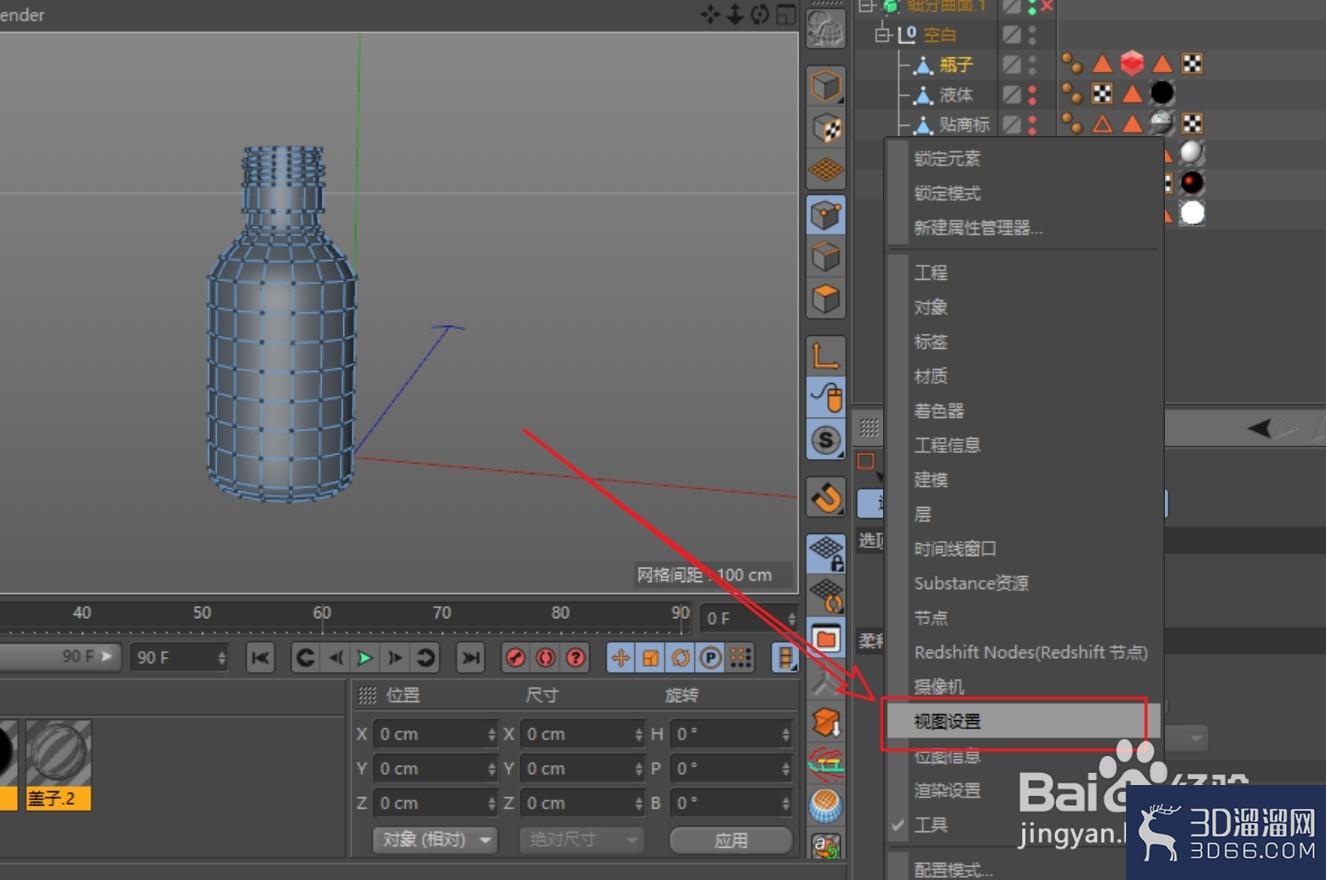Click the Planar Workplane rotate icon
1326x880 pixels.
click(x=826, y=594)
